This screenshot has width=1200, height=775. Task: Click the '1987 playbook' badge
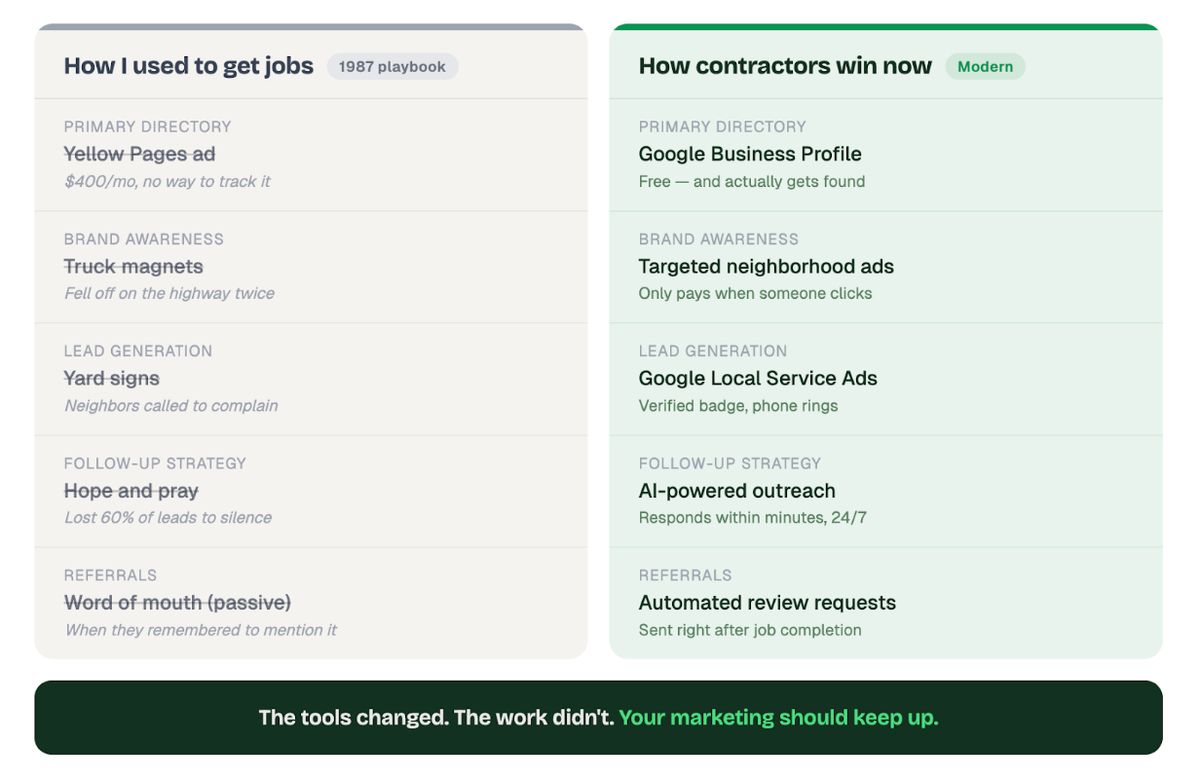click(x=392, y=67)
